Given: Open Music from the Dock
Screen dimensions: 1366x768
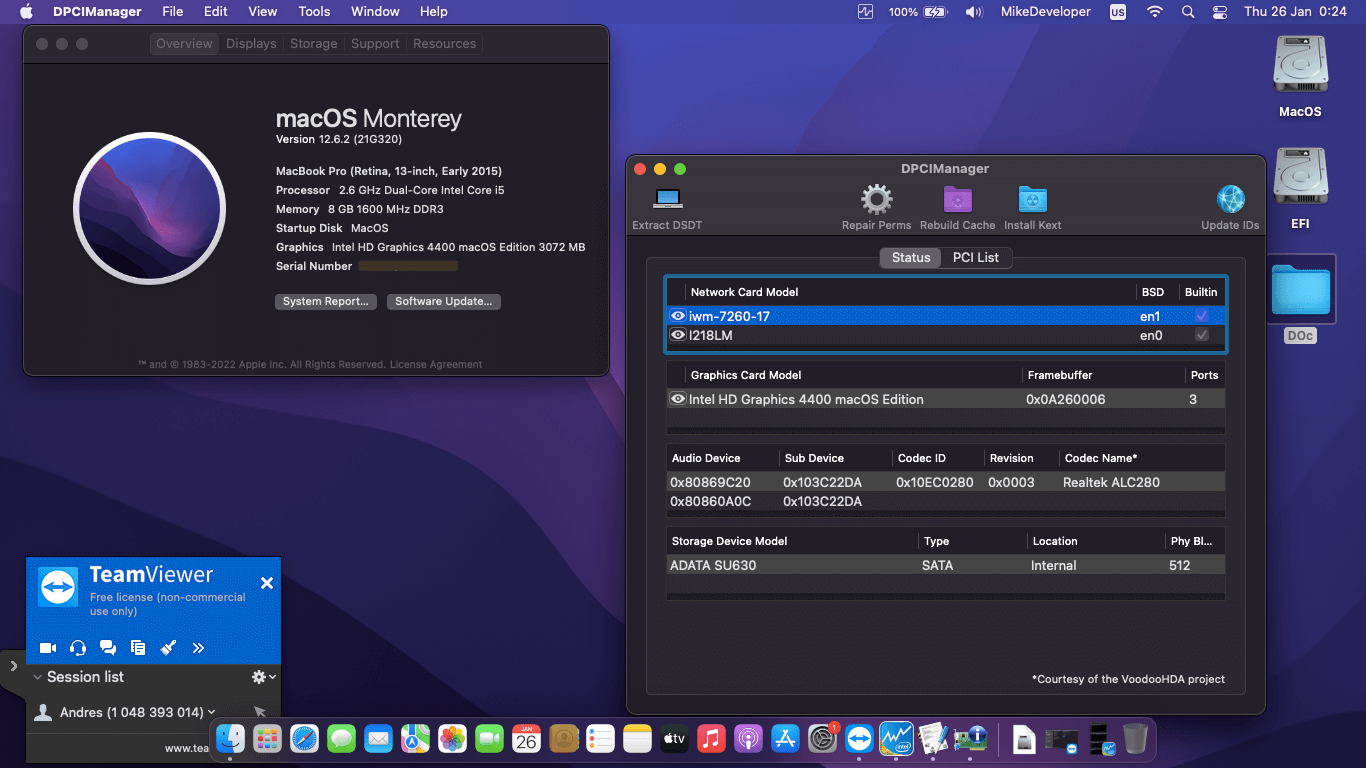Looking at the screenshot, I should coord(711,739).
